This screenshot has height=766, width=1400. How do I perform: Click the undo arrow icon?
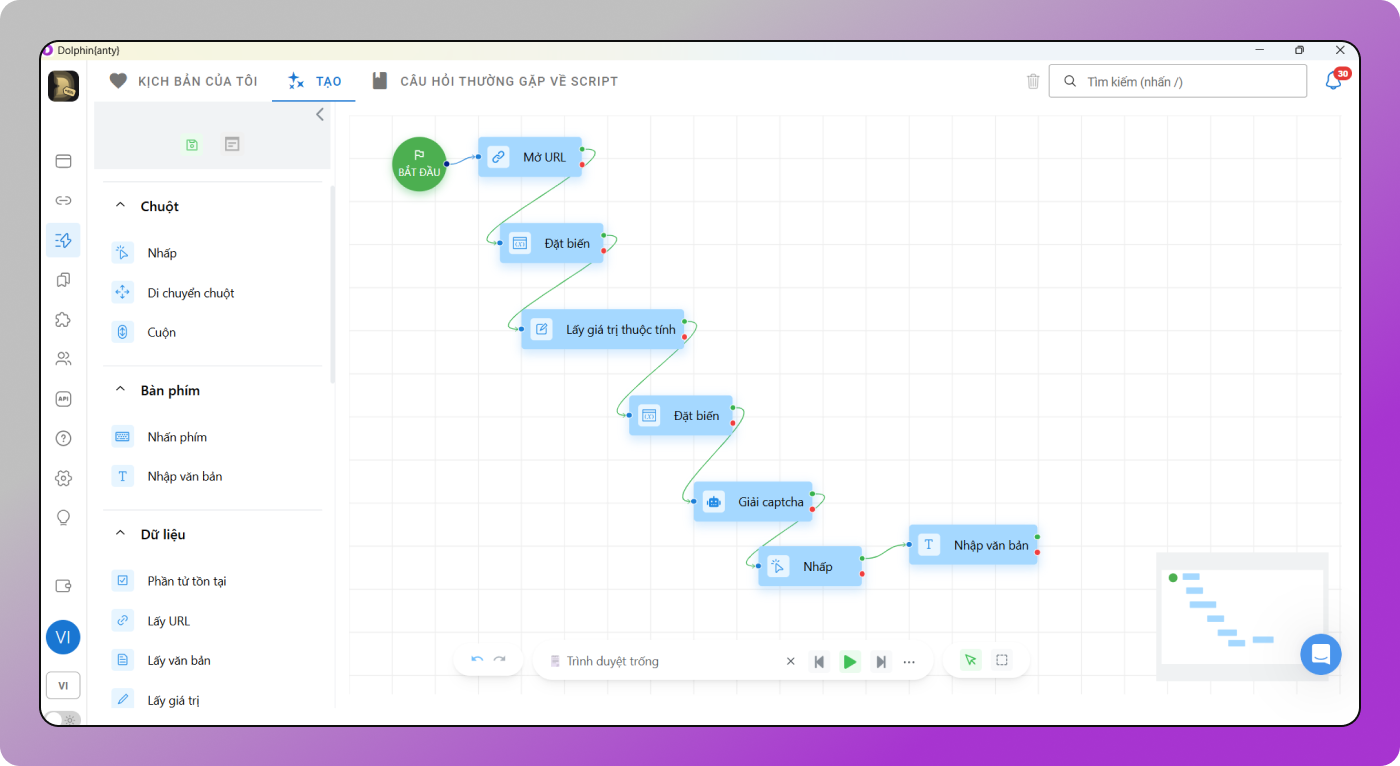(x=477, y=660)
